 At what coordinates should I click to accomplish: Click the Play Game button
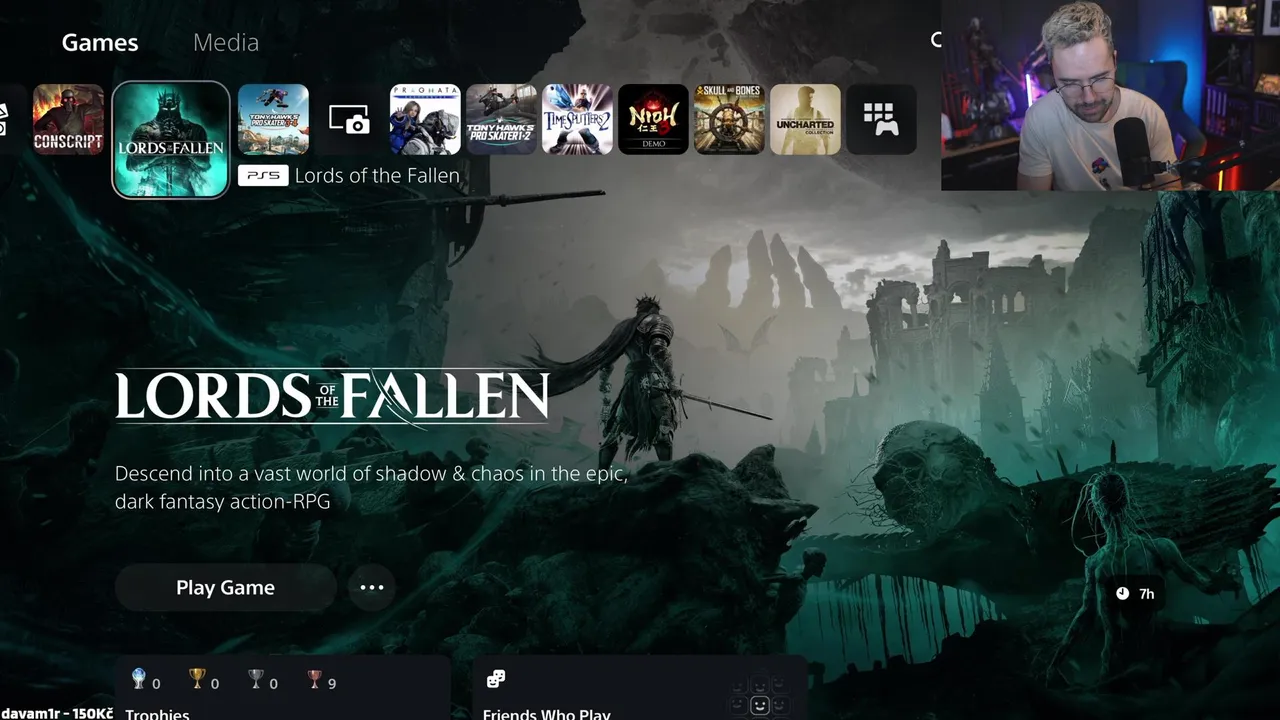point(225,587)
